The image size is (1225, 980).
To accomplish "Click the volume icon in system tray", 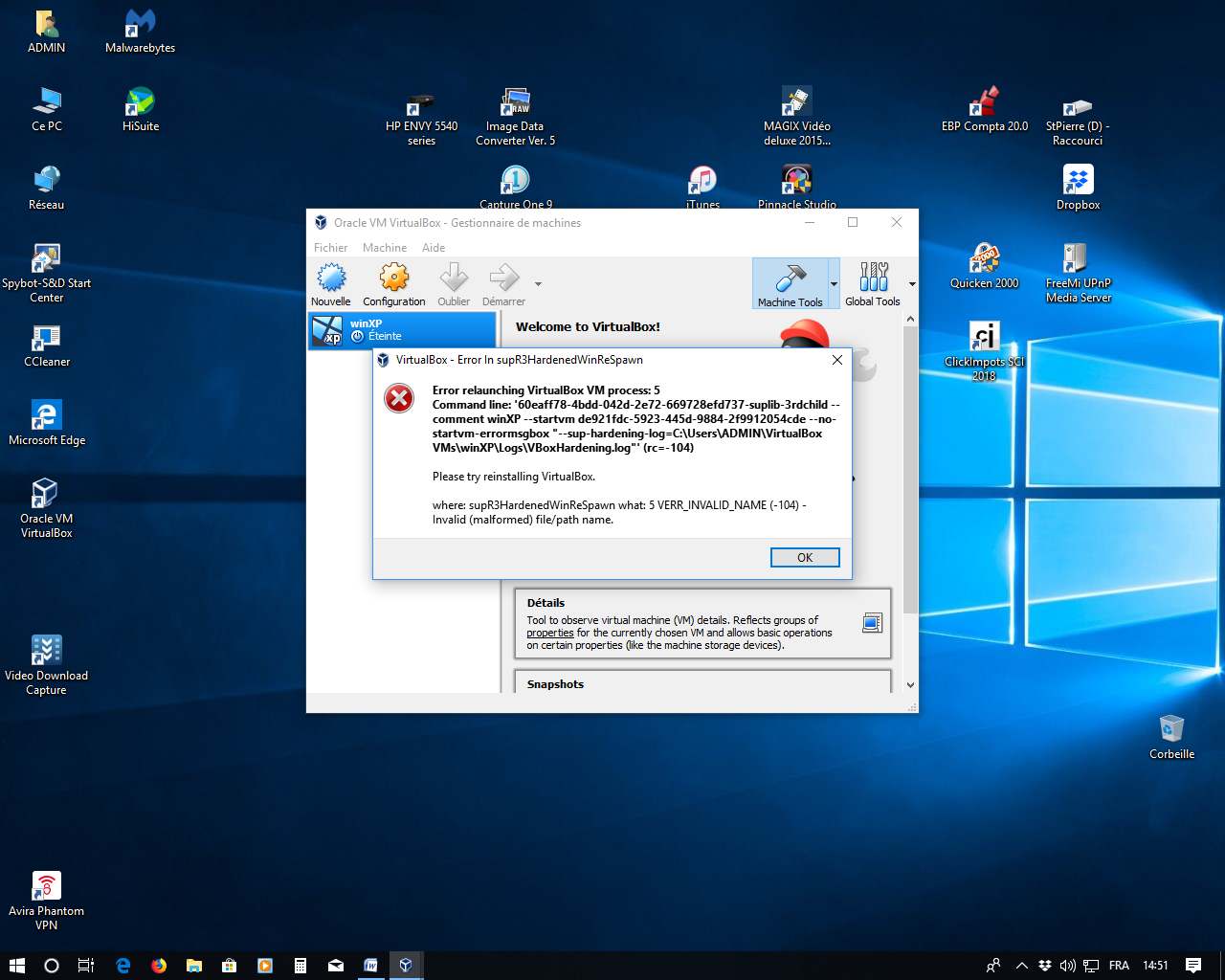I will click(x=1068, y=966).
